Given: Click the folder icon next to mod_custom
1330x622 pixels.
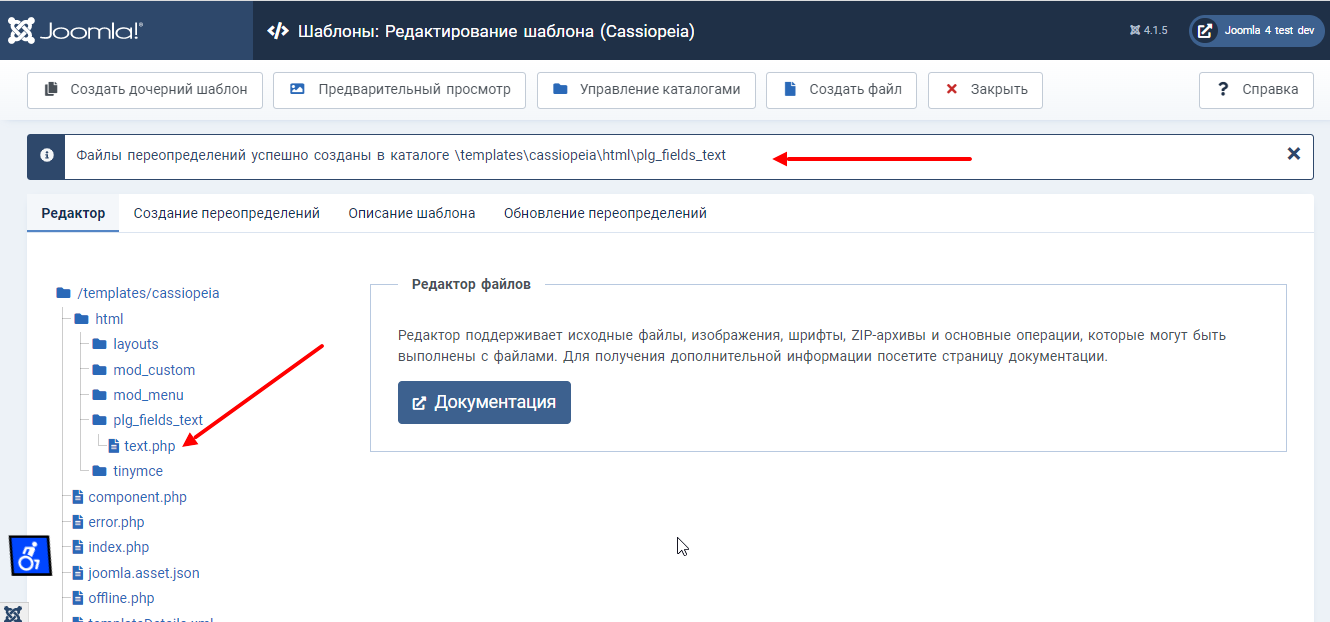Looking at the screenshot, I should (x=100, y=370).
